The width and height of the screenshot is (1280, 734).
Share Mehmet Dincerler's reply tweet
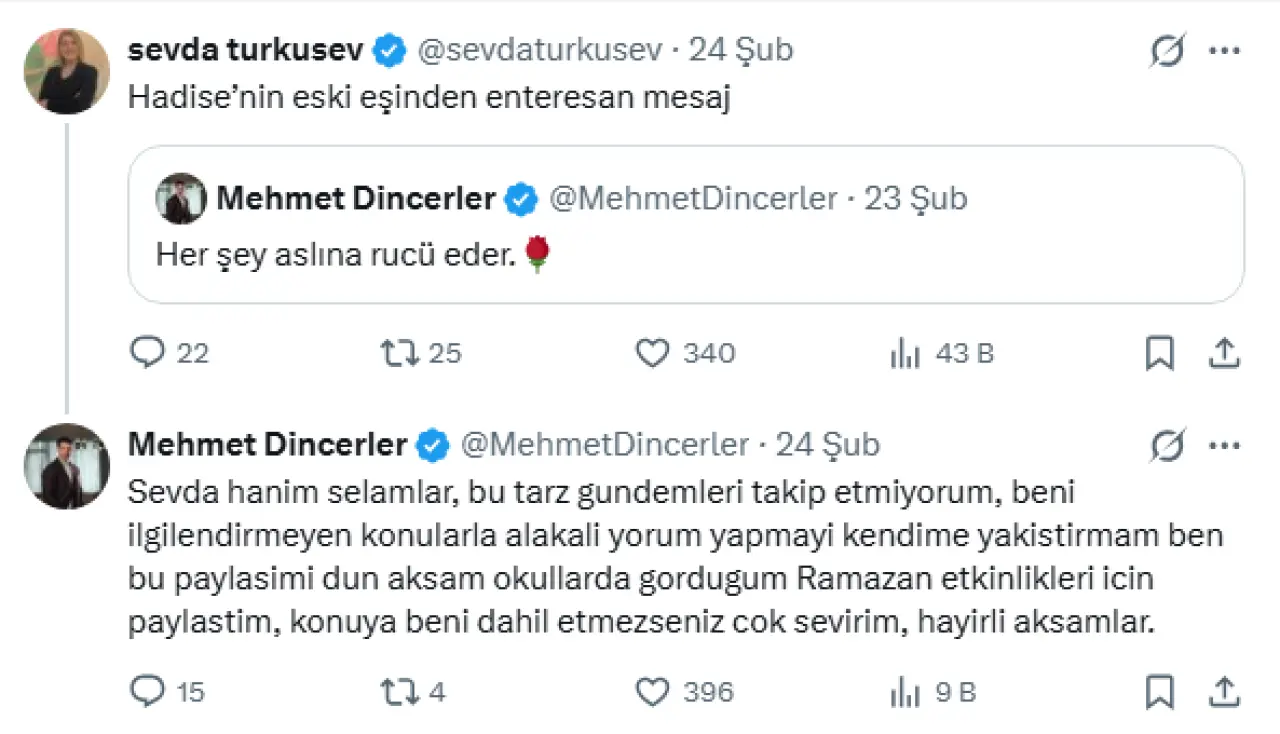(1225, 691)
